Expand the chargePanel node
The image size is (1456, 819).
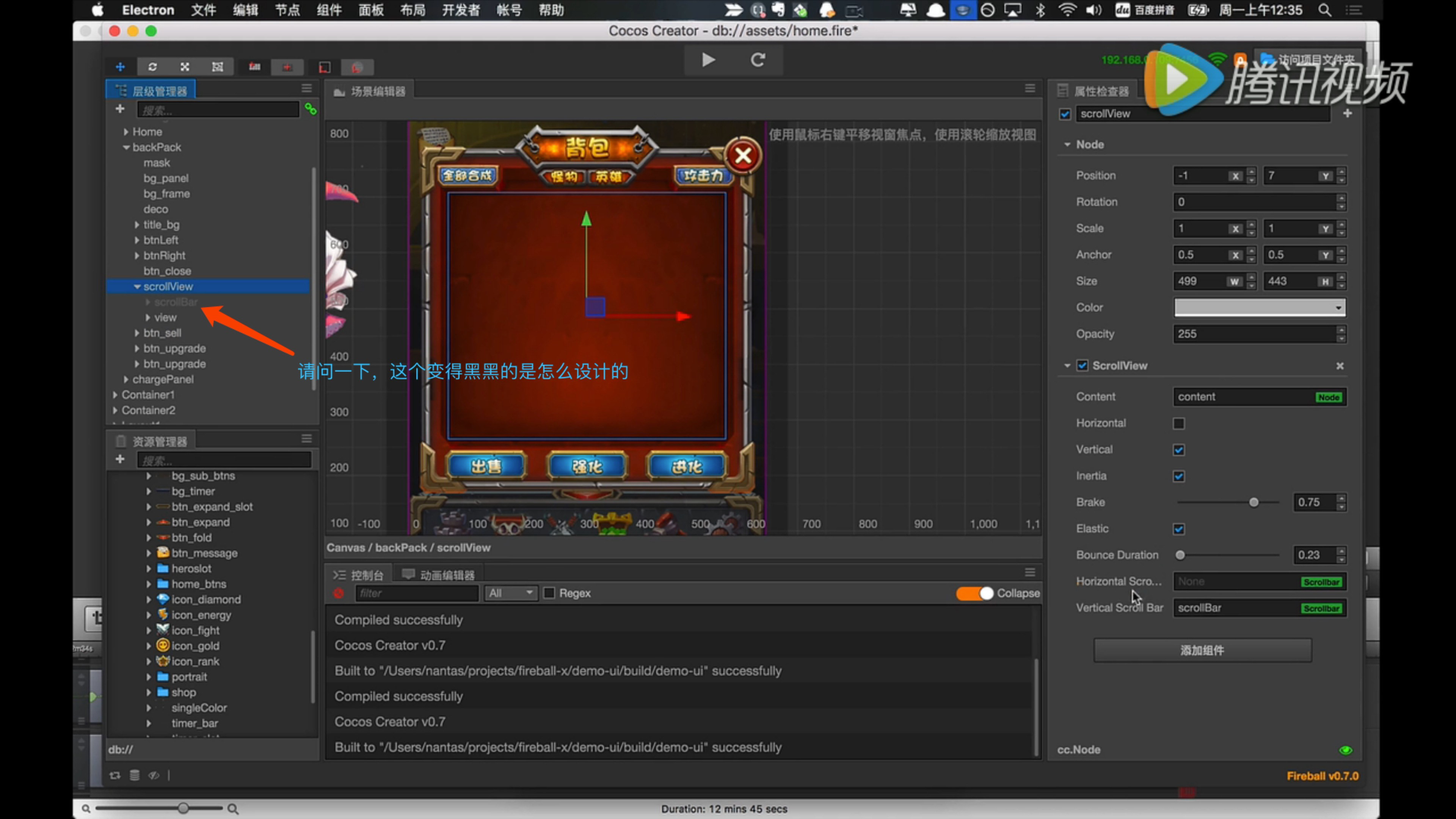pos(126,380)
